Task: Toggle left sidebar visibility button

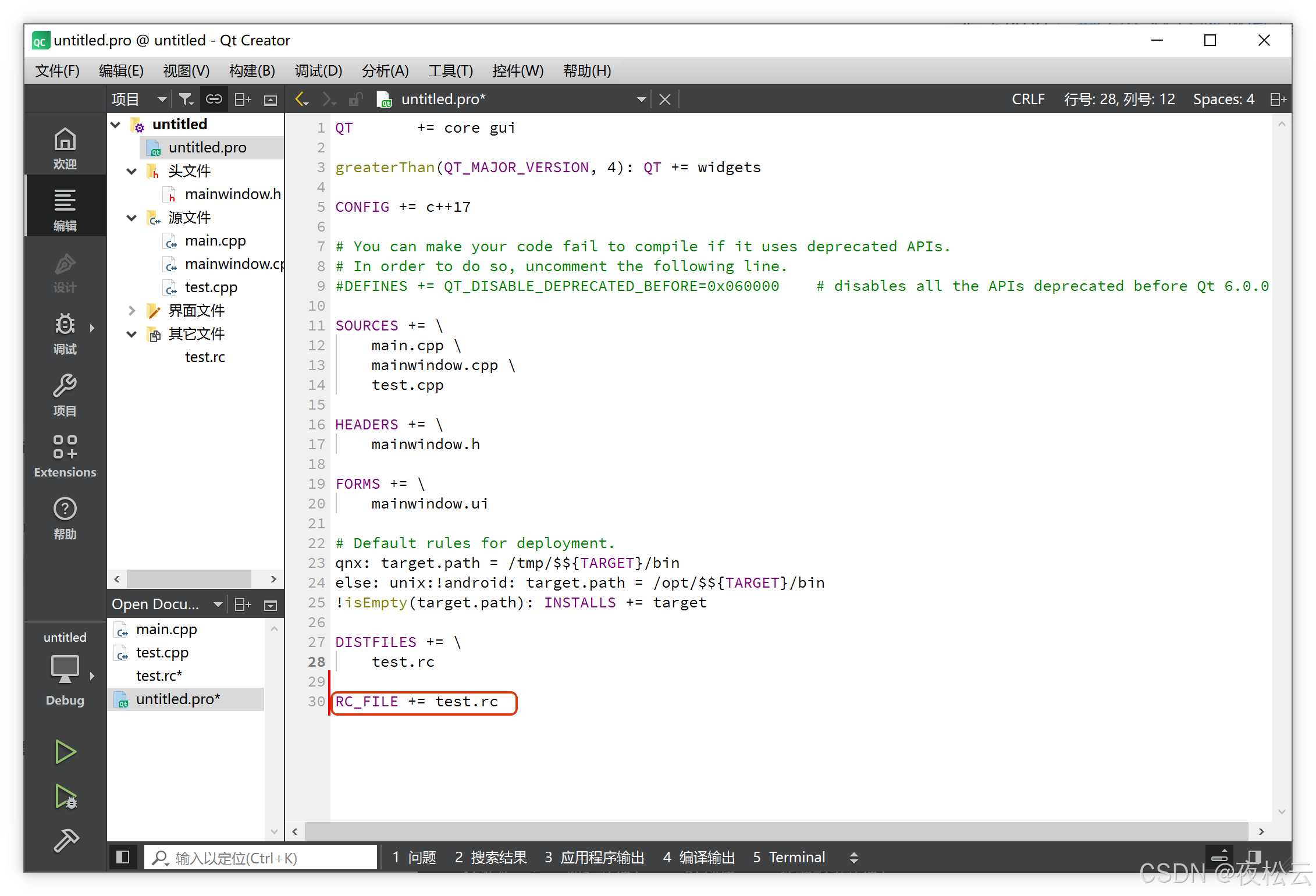Action: pyautogui.click(x=123, y=857)
